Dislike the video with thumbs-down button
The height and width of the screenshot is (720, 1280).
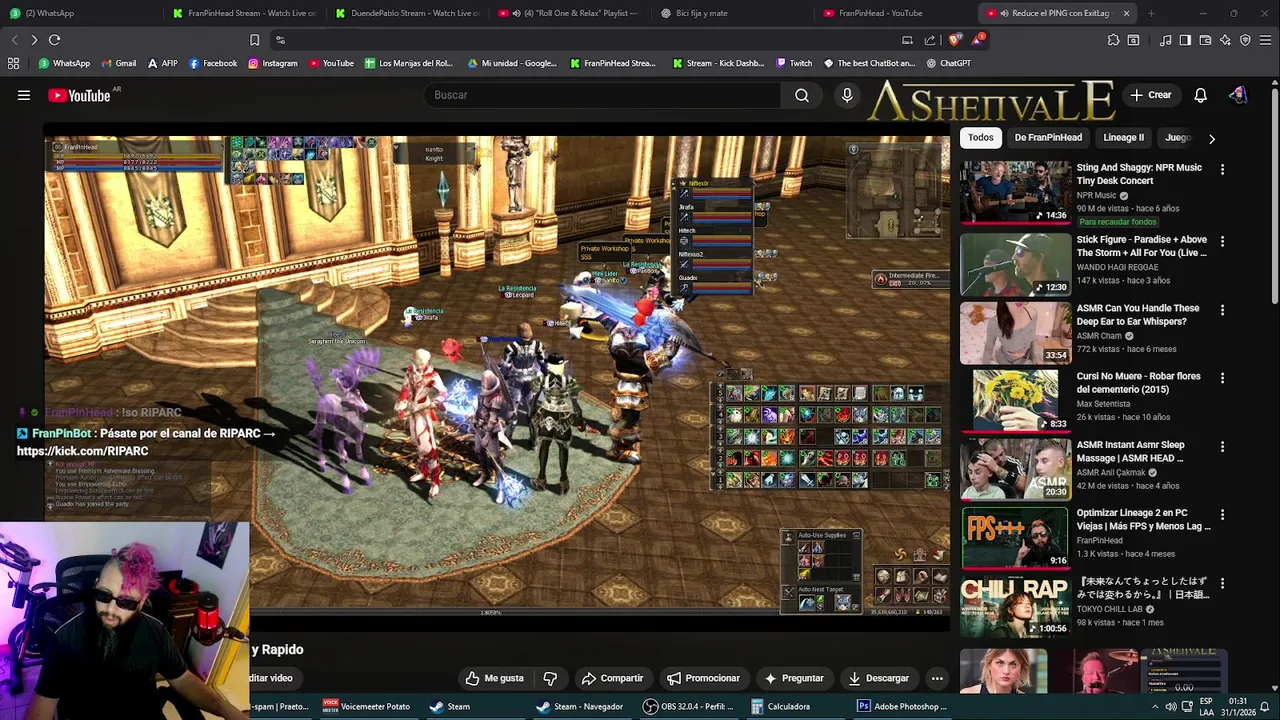pyautogui.click(x=550, y=678)
